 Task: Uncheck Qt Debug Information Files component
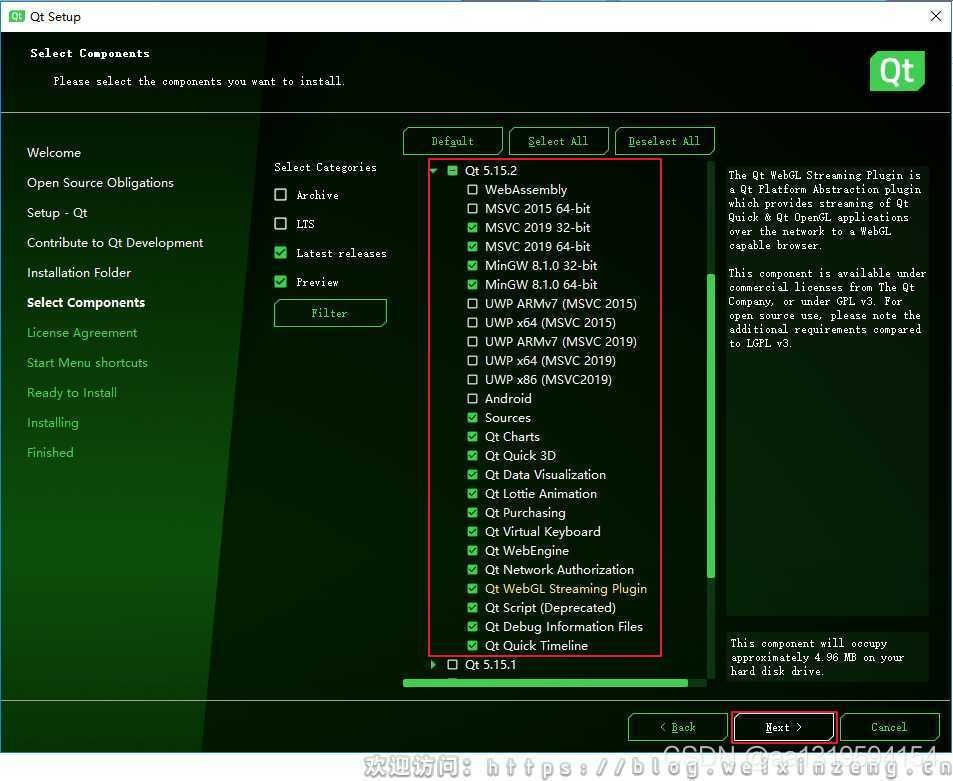[x=472, y=627]
